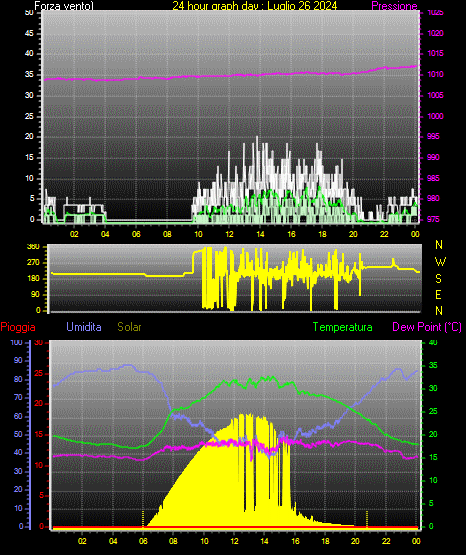Screen dimensions: 466x555
Task: Click the 22 hour tick on bottom chart axis
Action: click(386, 541)
